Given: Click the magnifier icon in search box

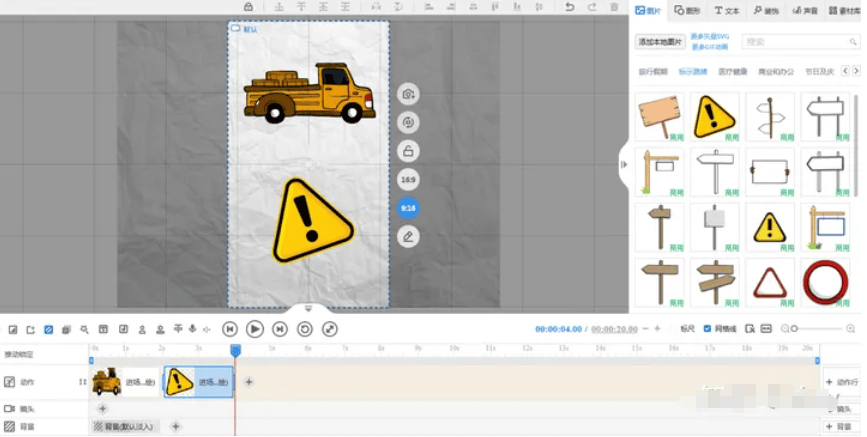Looking at the screenshot, I should click(852, 42).
